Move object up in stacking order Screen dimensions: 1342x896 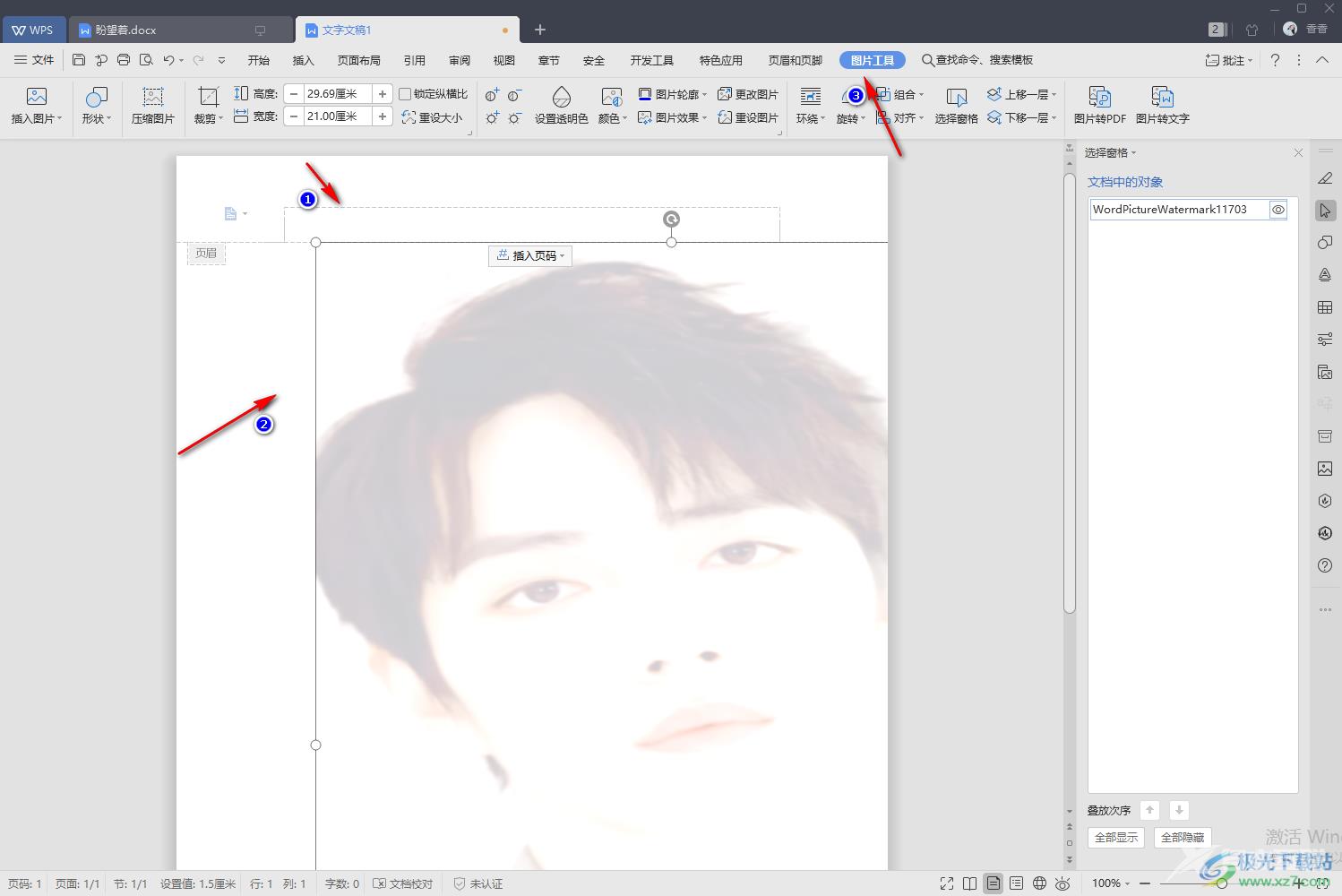tap(1149, 810)
